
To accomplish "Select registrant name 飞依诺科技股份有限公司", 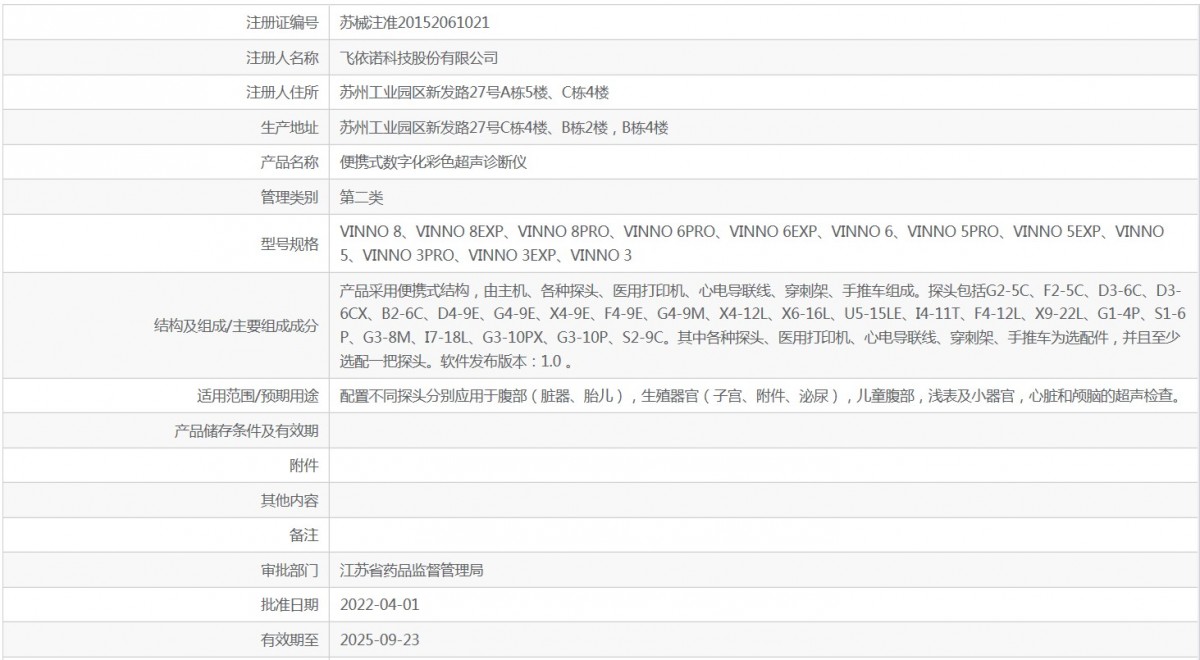I will pos(419,58).
